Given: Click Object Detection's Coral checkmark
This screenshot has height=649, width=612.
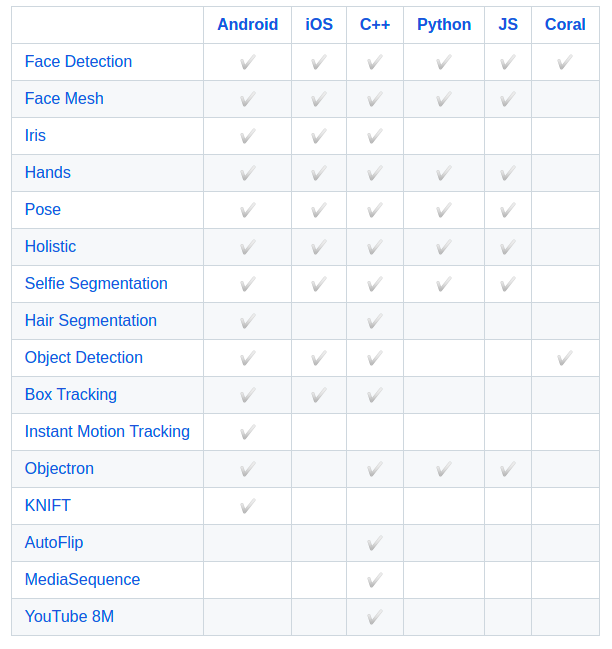Looking at the screenshot, I should pos(565,358).
